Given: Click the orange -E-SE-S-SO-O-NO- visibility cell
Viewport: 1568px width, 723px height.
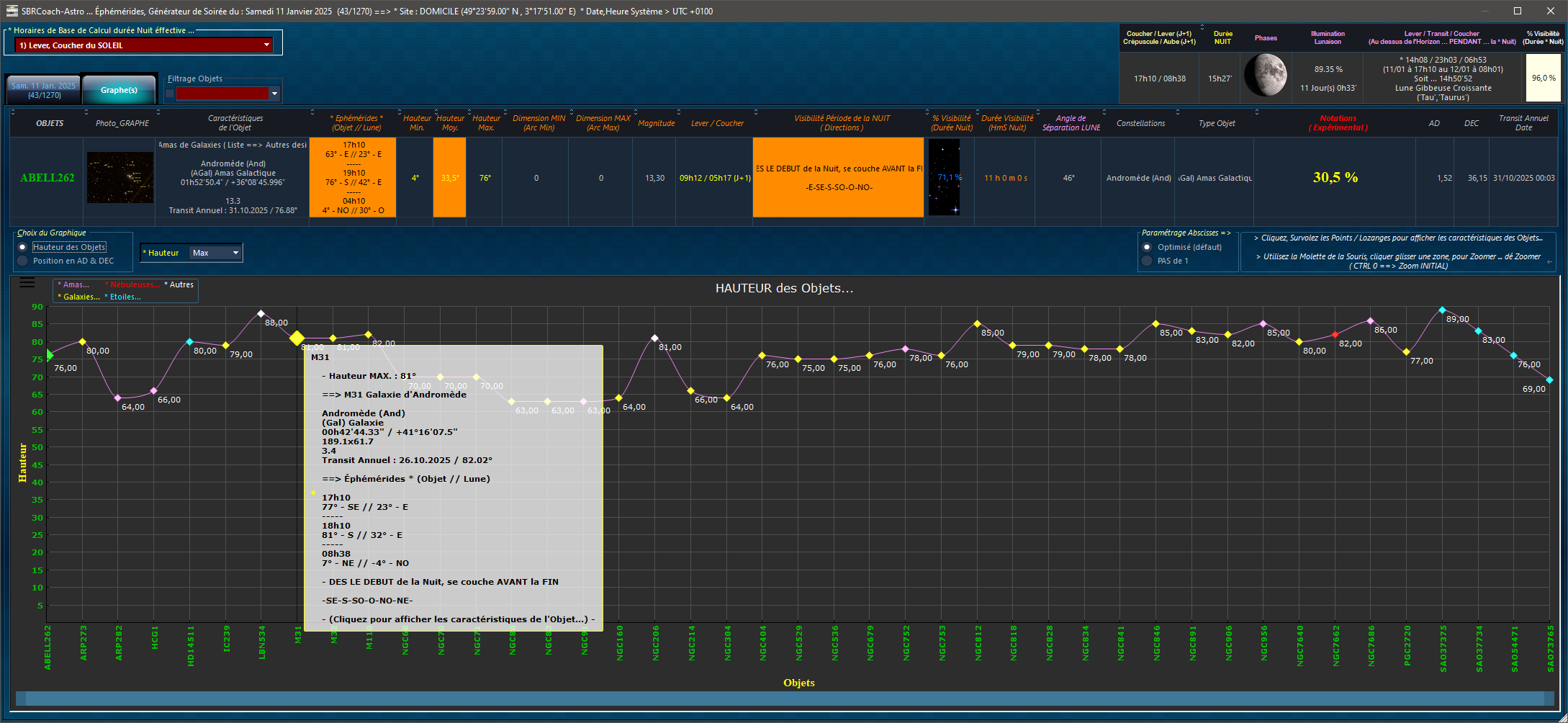Looking at the screenshot, I should coord(838,177).
